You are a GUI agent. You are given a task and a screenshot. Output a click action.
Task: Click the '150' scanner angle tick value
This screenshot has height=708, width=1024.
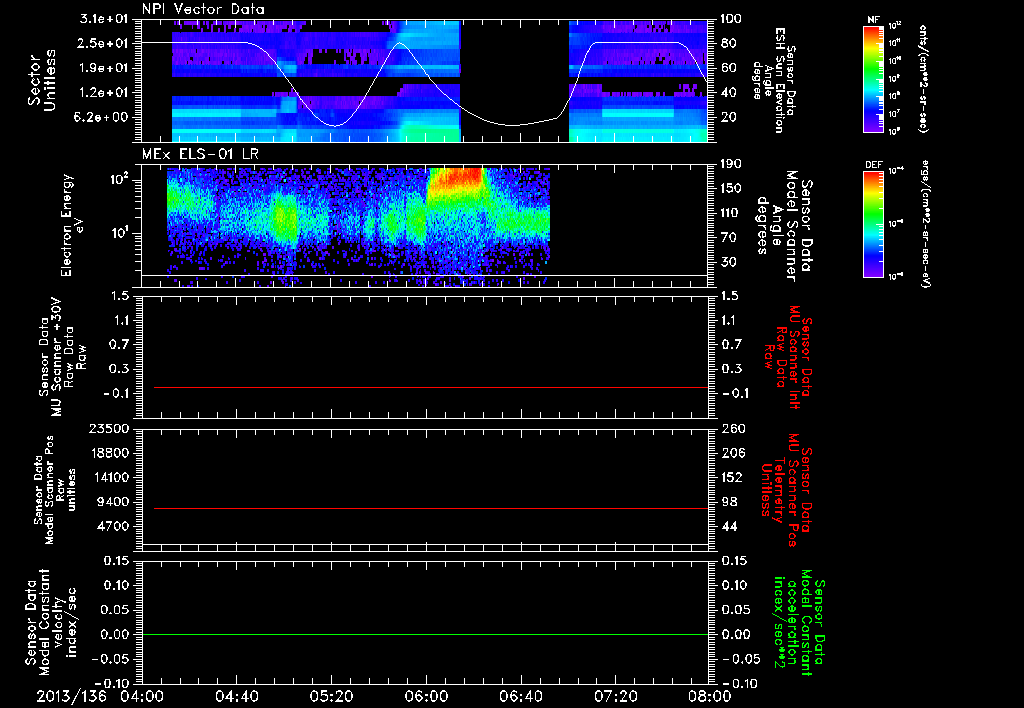pyautogui.click(x=731, y=189)
